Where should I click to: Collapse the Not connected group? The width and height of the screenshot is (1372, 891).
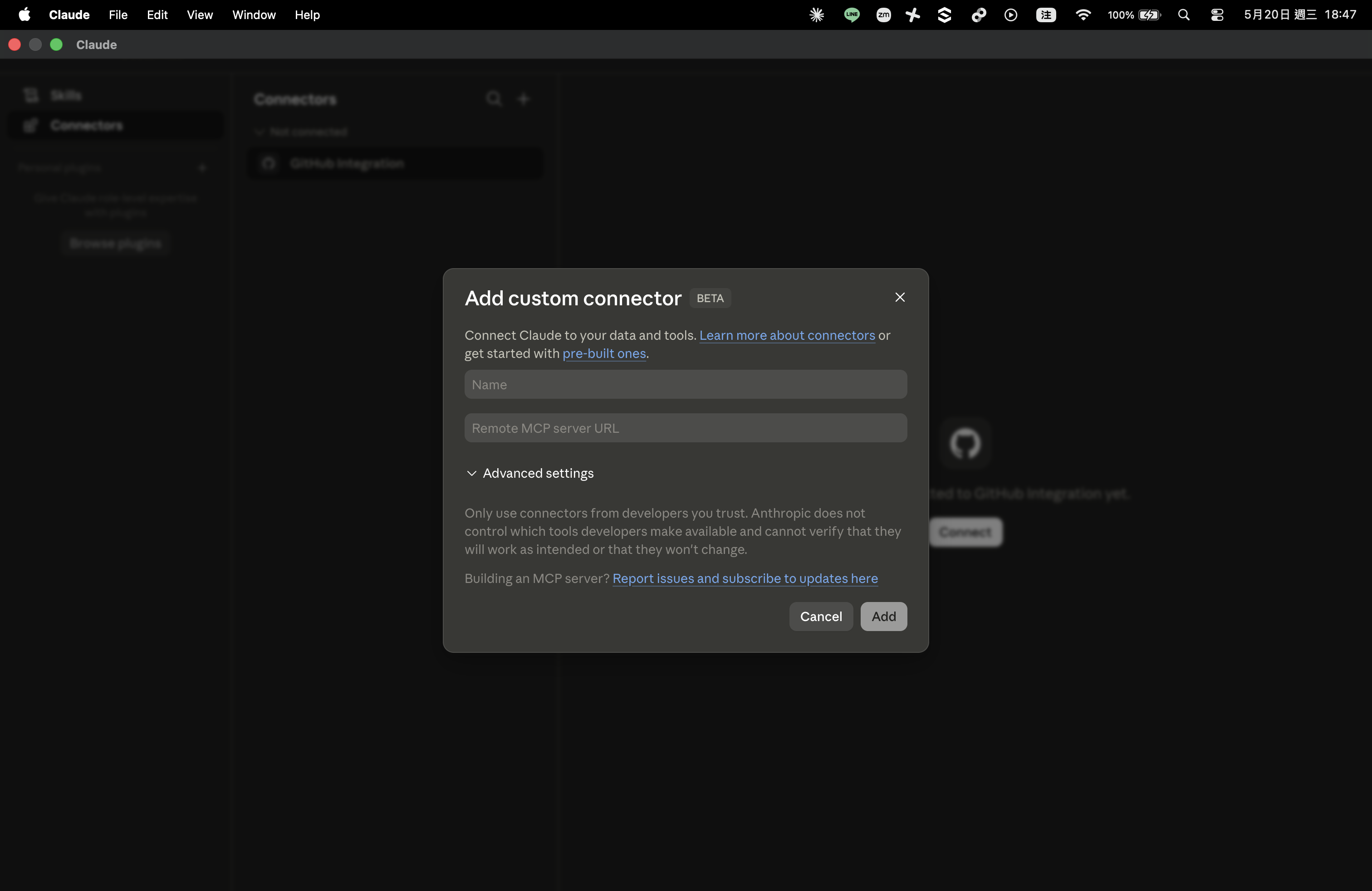click(x=302, y=132)
